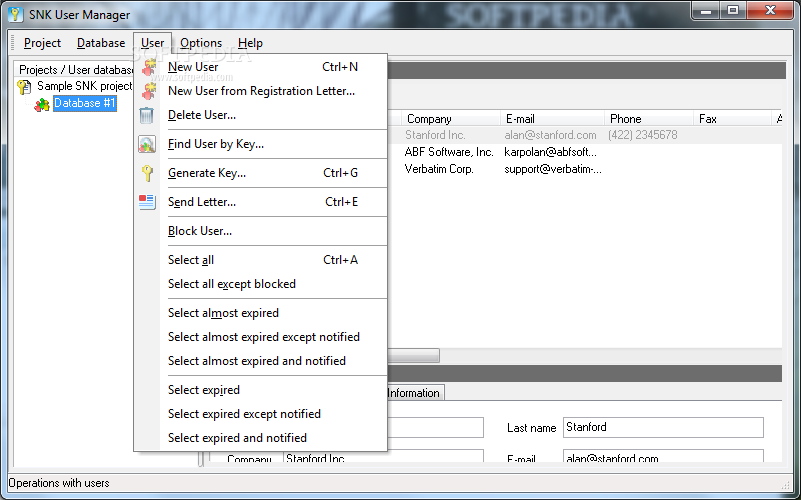
Task: Click the Sample SNK project key icon
Action: (x=24, y=87)
